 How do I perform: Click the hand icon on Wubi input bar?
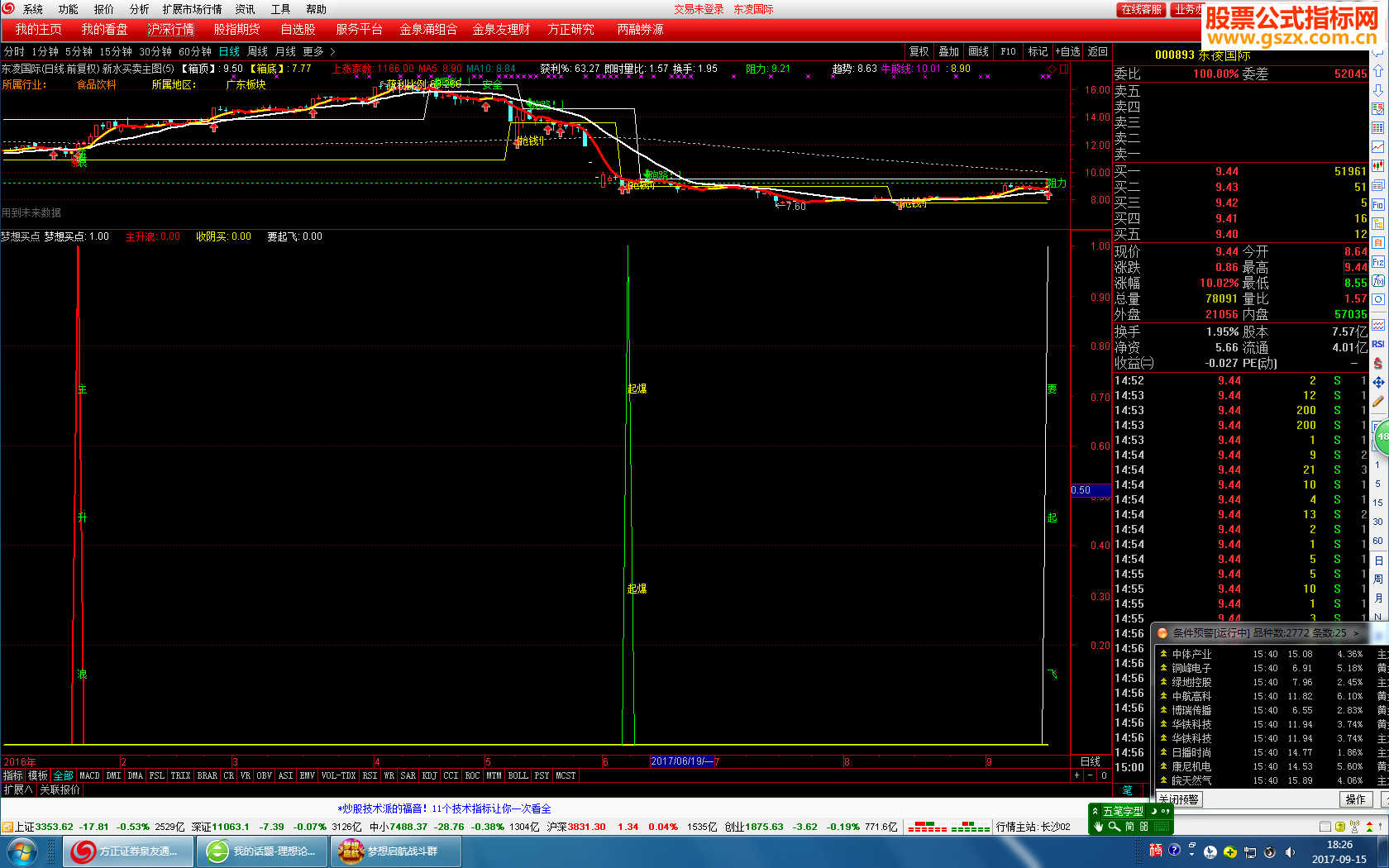pos(1099,826)
